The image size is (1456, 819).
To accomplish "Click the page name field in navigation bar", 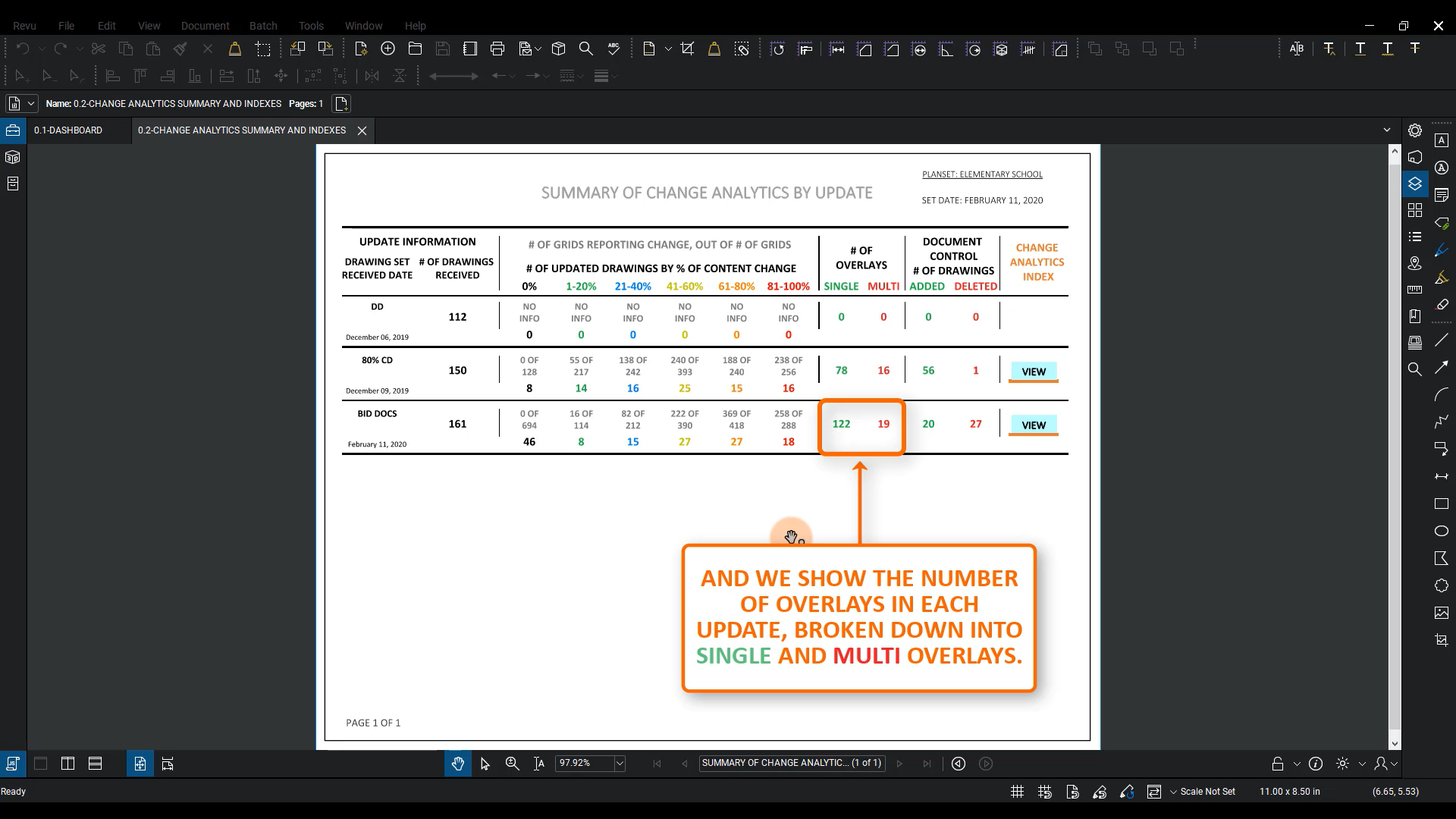I will point(791,763).
